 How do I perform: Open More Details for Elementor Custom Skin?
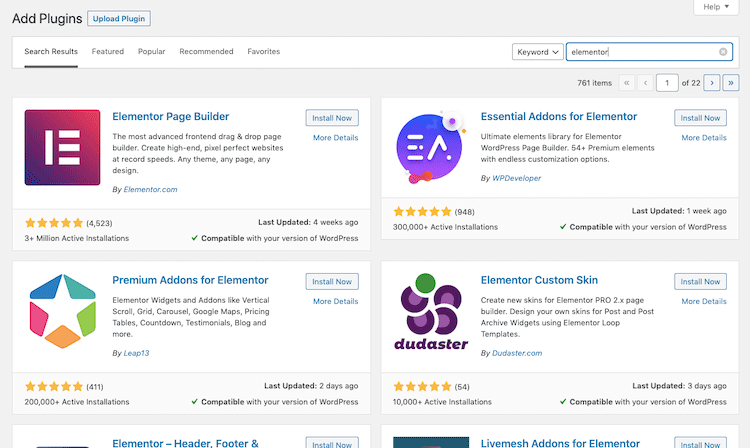coord(704,301)
